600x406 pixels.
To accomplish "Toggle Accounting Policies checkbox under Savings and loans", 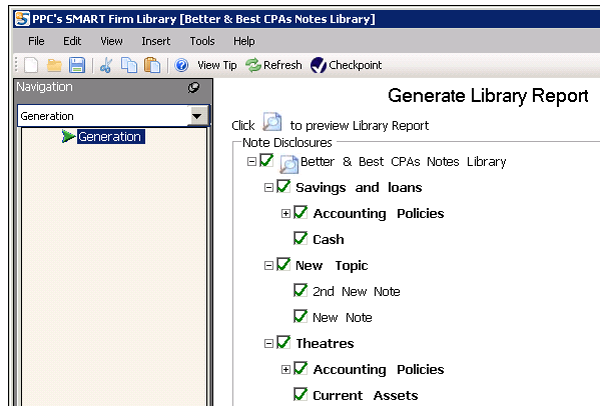I will click(301, 213).
